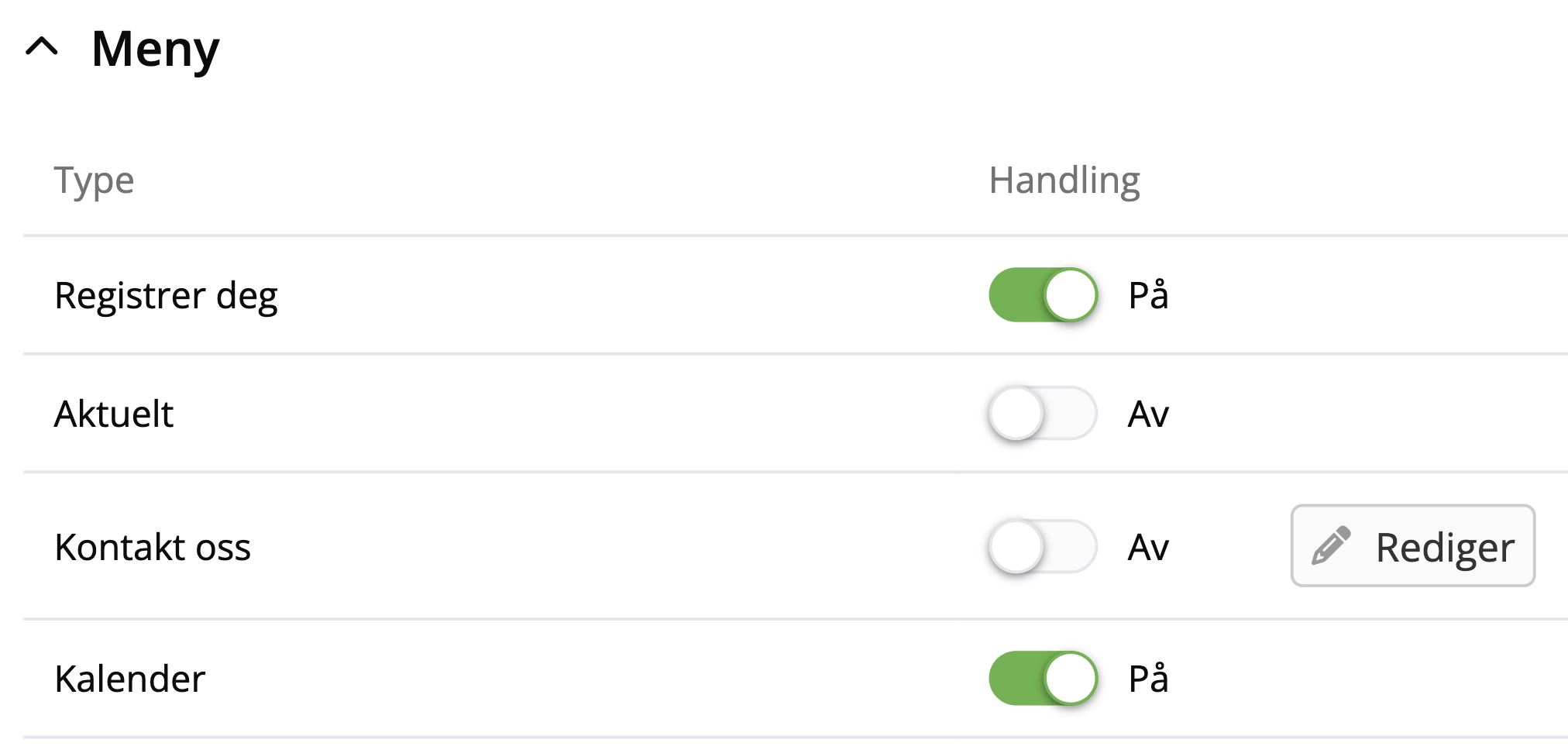Enable the Aktuelt toggle
The width and height of the screenshot is (1568, 753).
tap(1043, 414)
